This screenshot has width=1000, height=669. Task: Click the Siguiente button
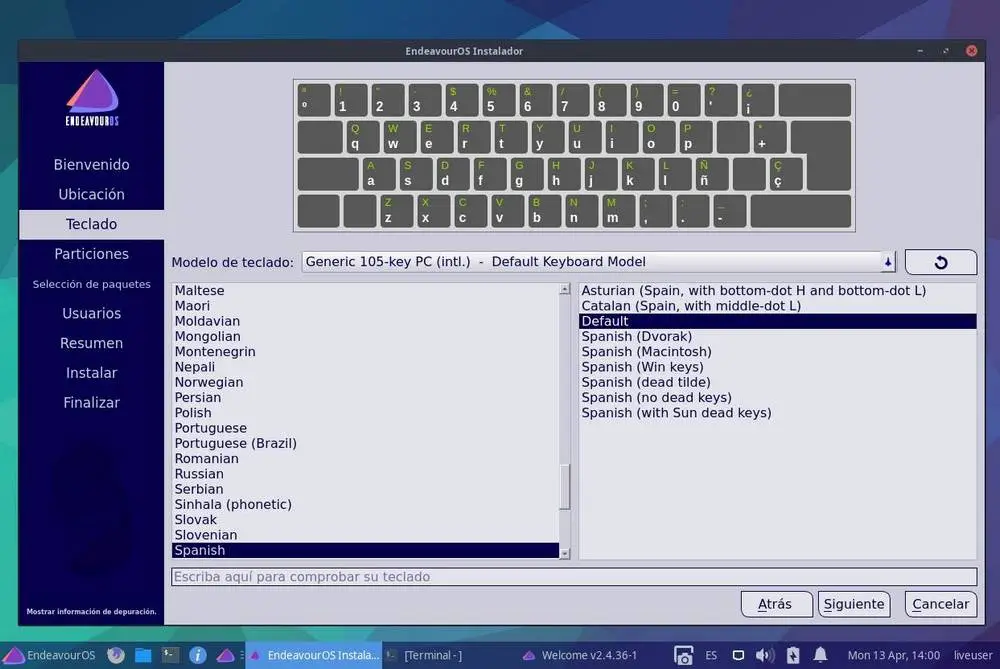click(x=853, y=604)
